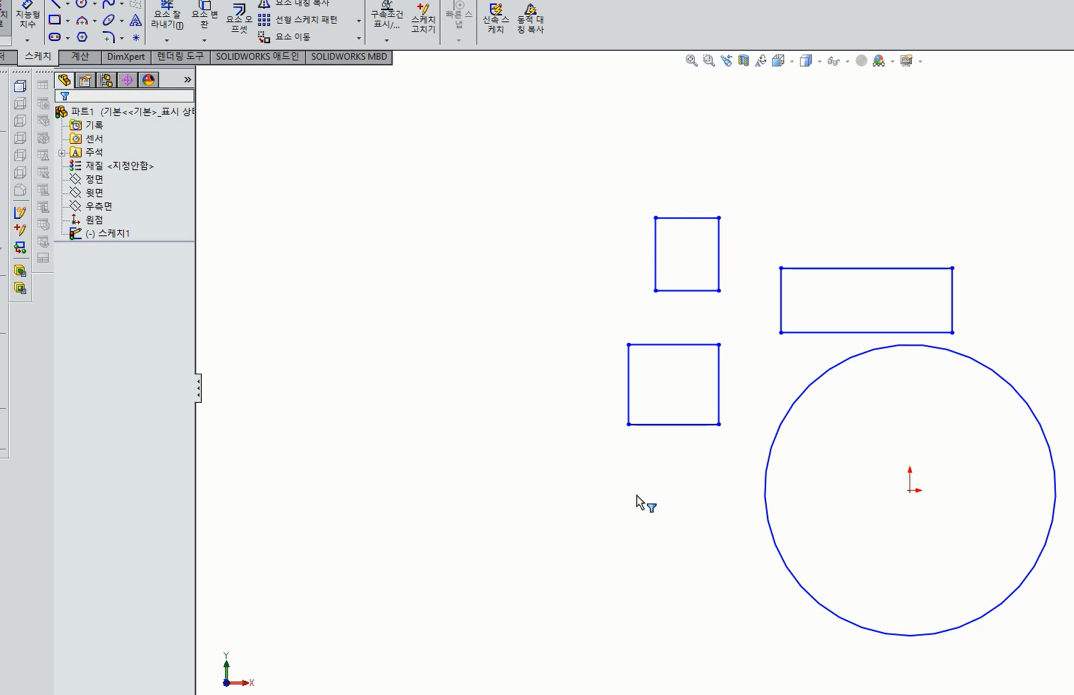1074x695 pixels.
Task: Open the ConfigurationManager panel tab
Action: [106, 80]
